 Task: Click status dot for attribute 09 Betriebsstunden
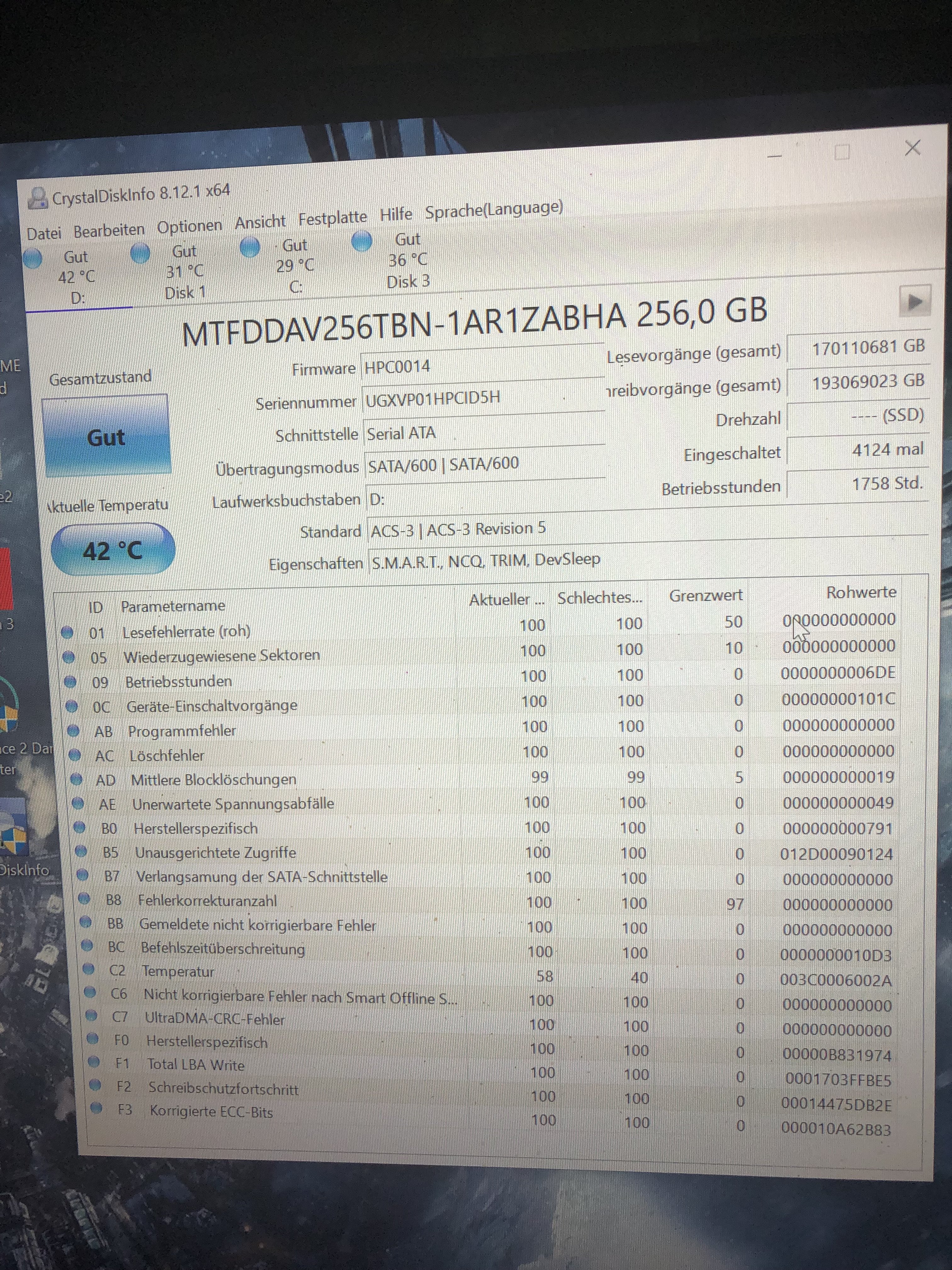click(70, 682)
